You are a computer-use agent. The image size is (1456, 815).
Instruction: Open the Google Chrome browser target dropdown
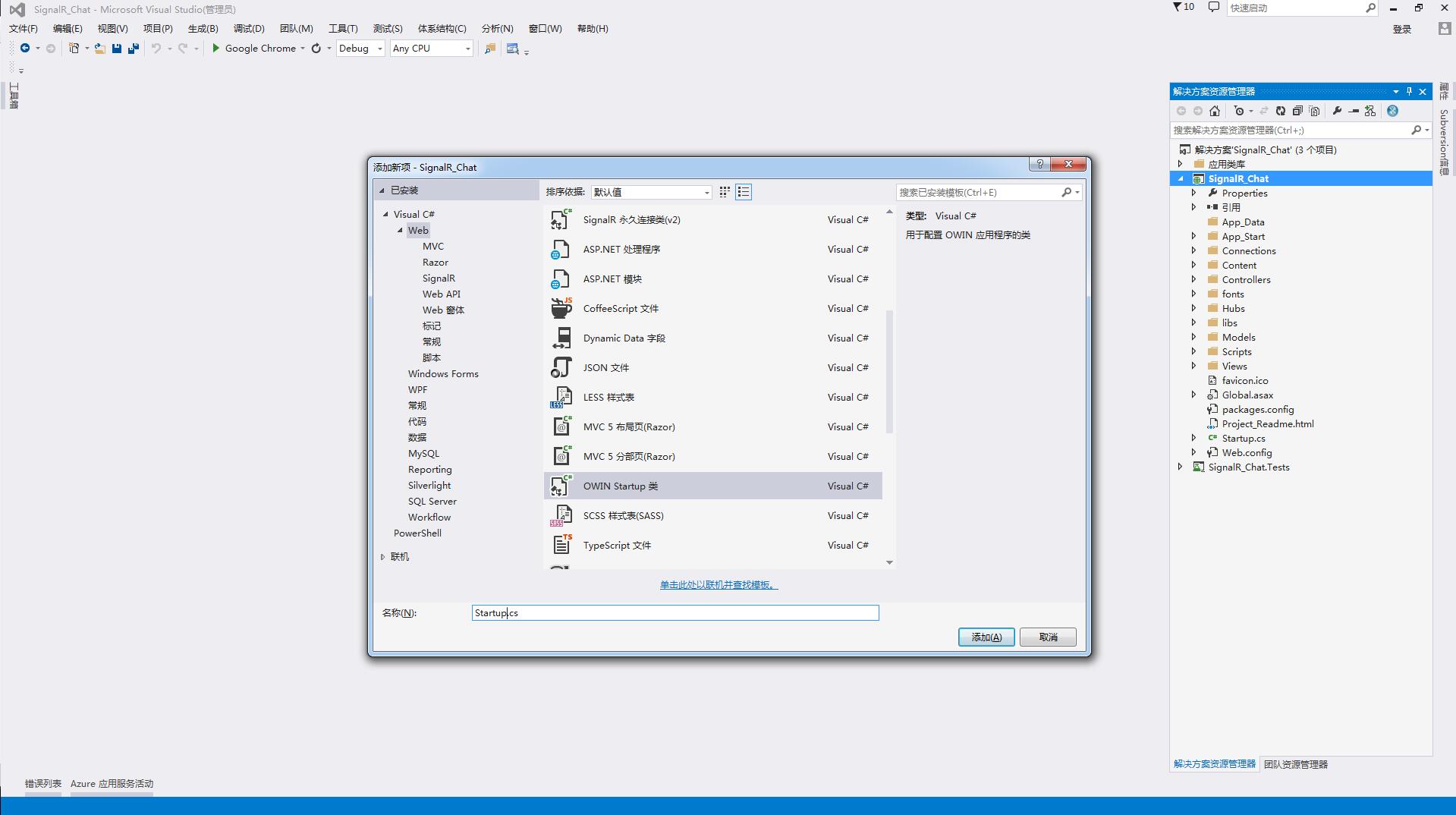point(302,49)
